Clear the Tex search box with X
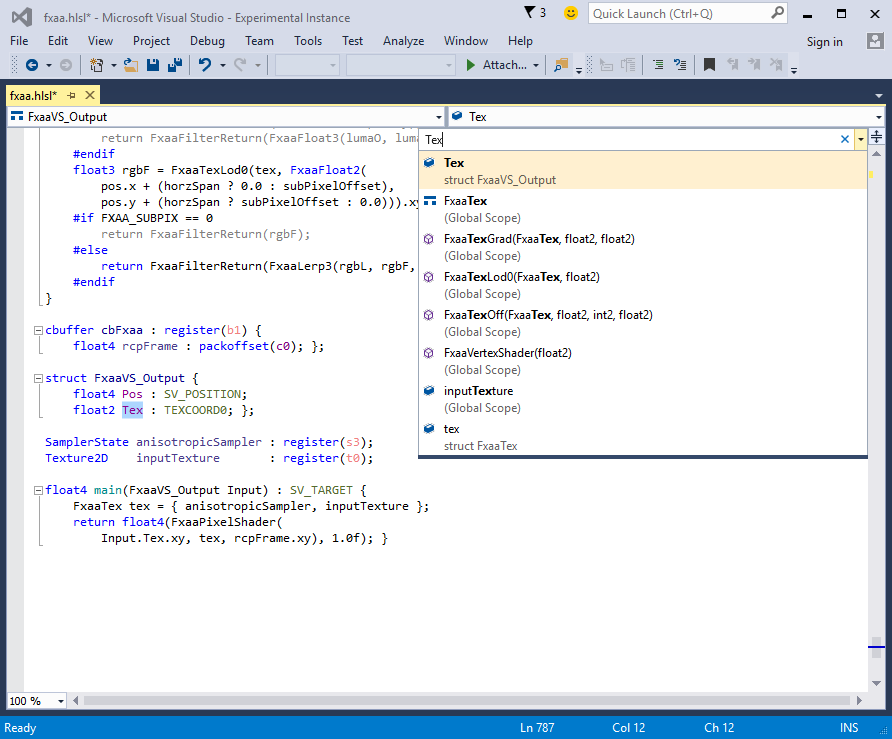892x739 pixels. coord(844,140)
